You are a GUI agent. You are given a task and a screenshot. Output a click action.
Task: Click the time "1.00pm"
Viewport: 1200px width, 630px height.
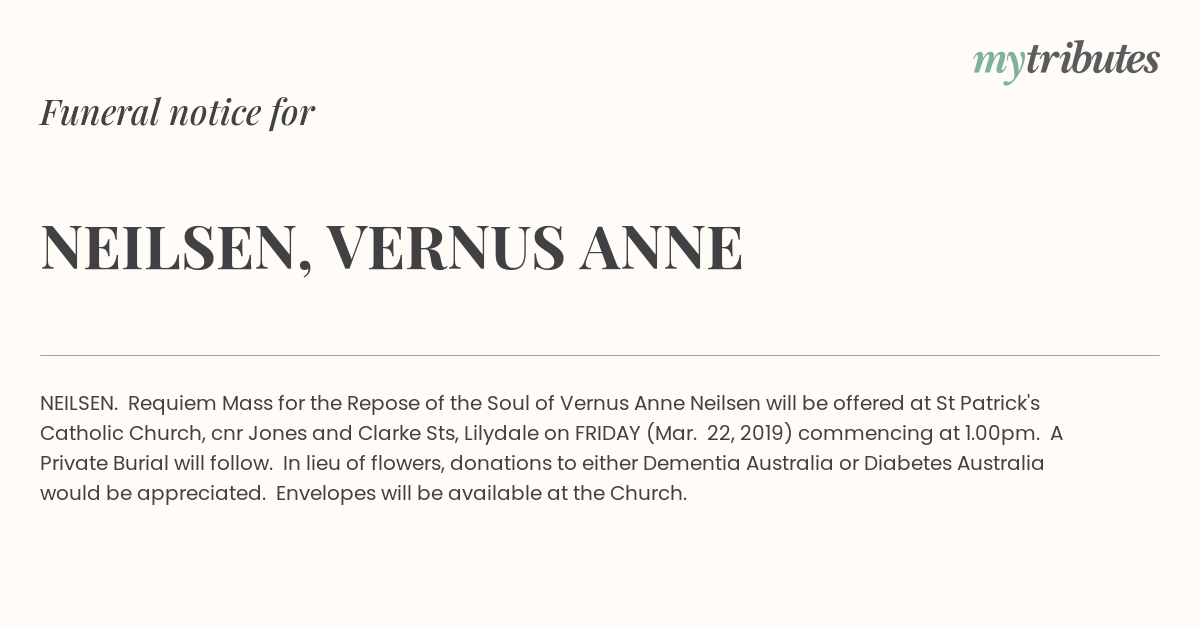click(1003, 434)
